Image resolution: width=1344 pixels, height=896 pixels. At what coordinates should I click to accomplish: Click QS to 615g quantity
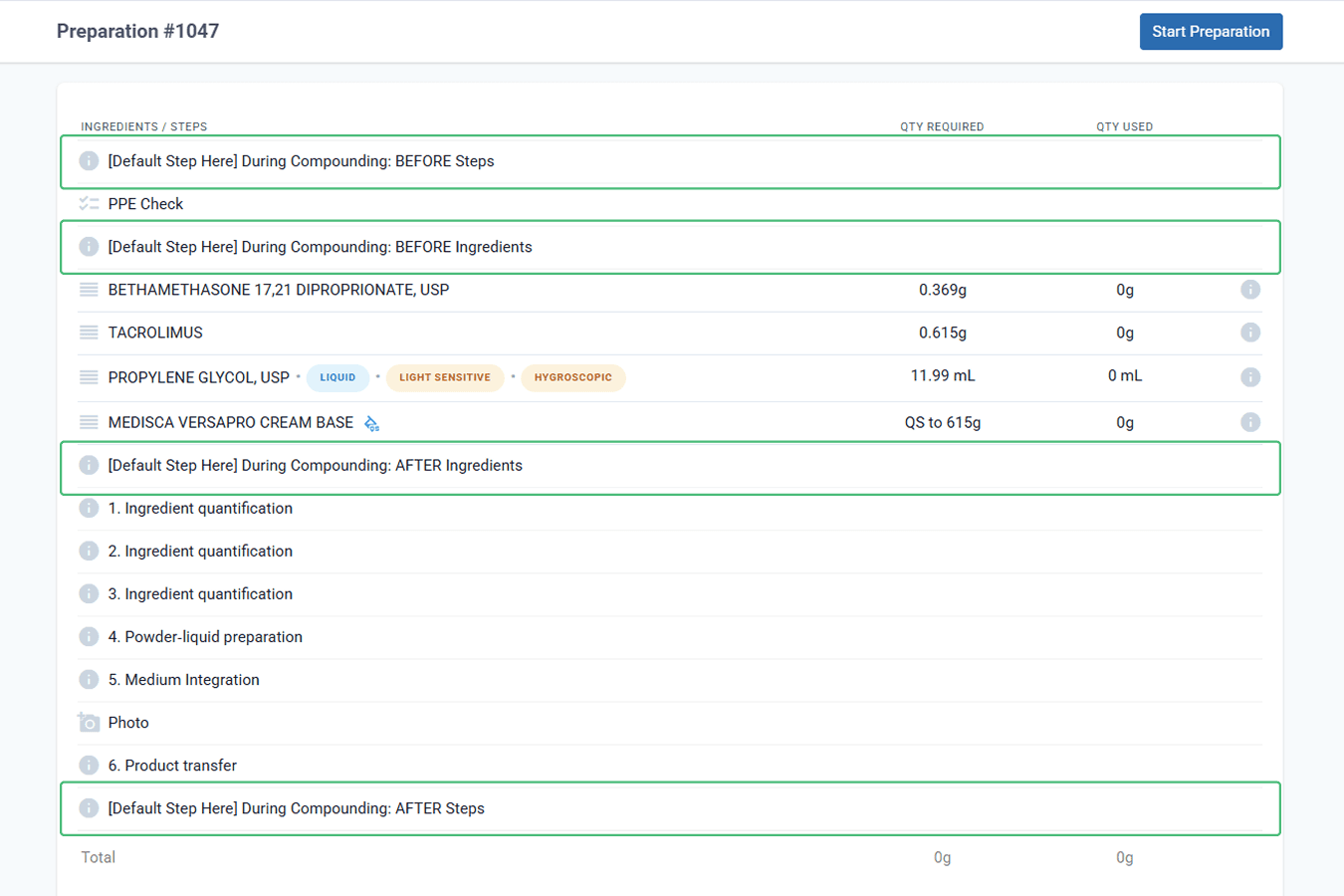943,422
